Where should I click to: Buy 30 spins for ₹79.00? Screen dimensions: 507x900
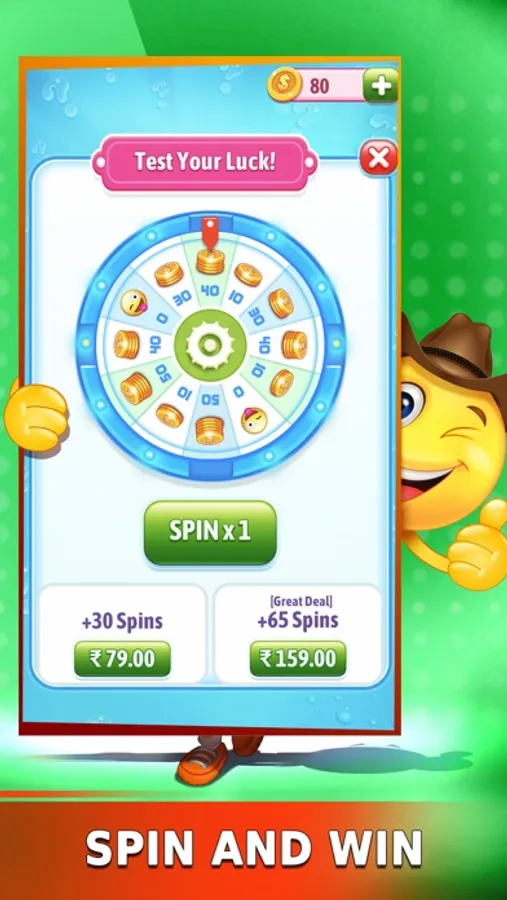[x=122, y=659]
